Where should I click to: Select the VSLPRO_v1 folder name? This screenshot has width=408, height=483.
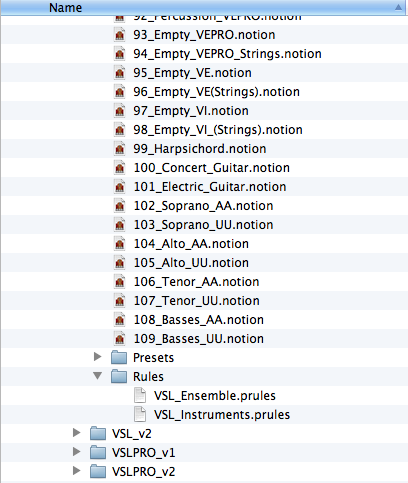(x=143, y=453)
